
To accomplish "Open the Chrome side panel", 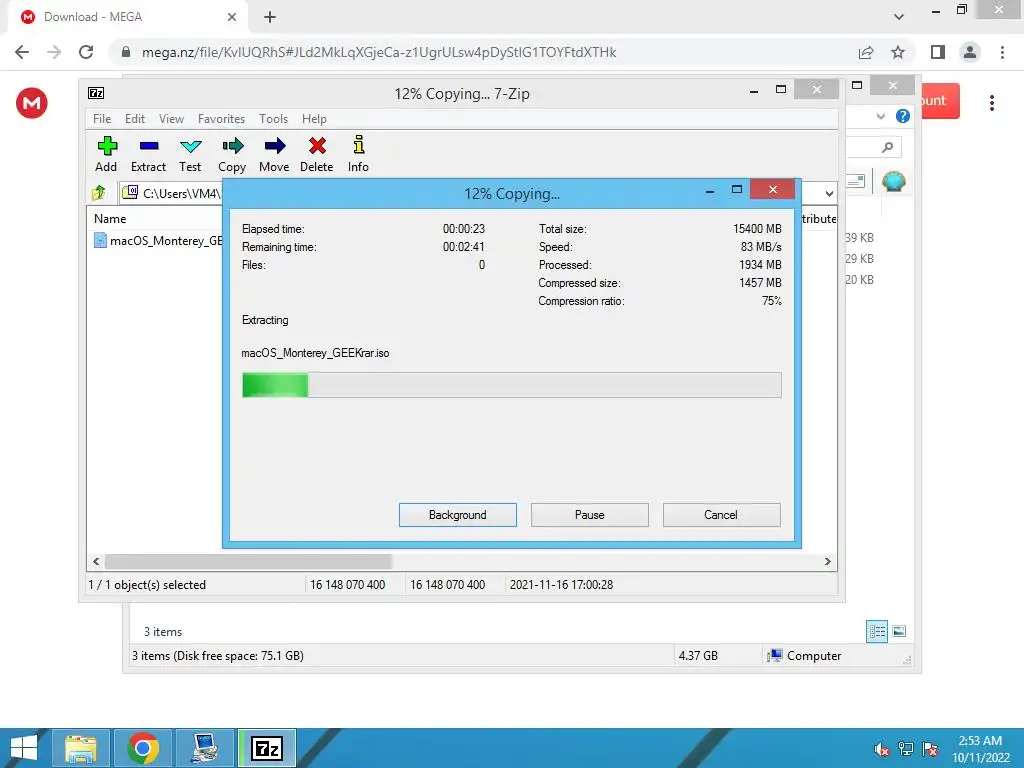I will (x=938, y=52).
